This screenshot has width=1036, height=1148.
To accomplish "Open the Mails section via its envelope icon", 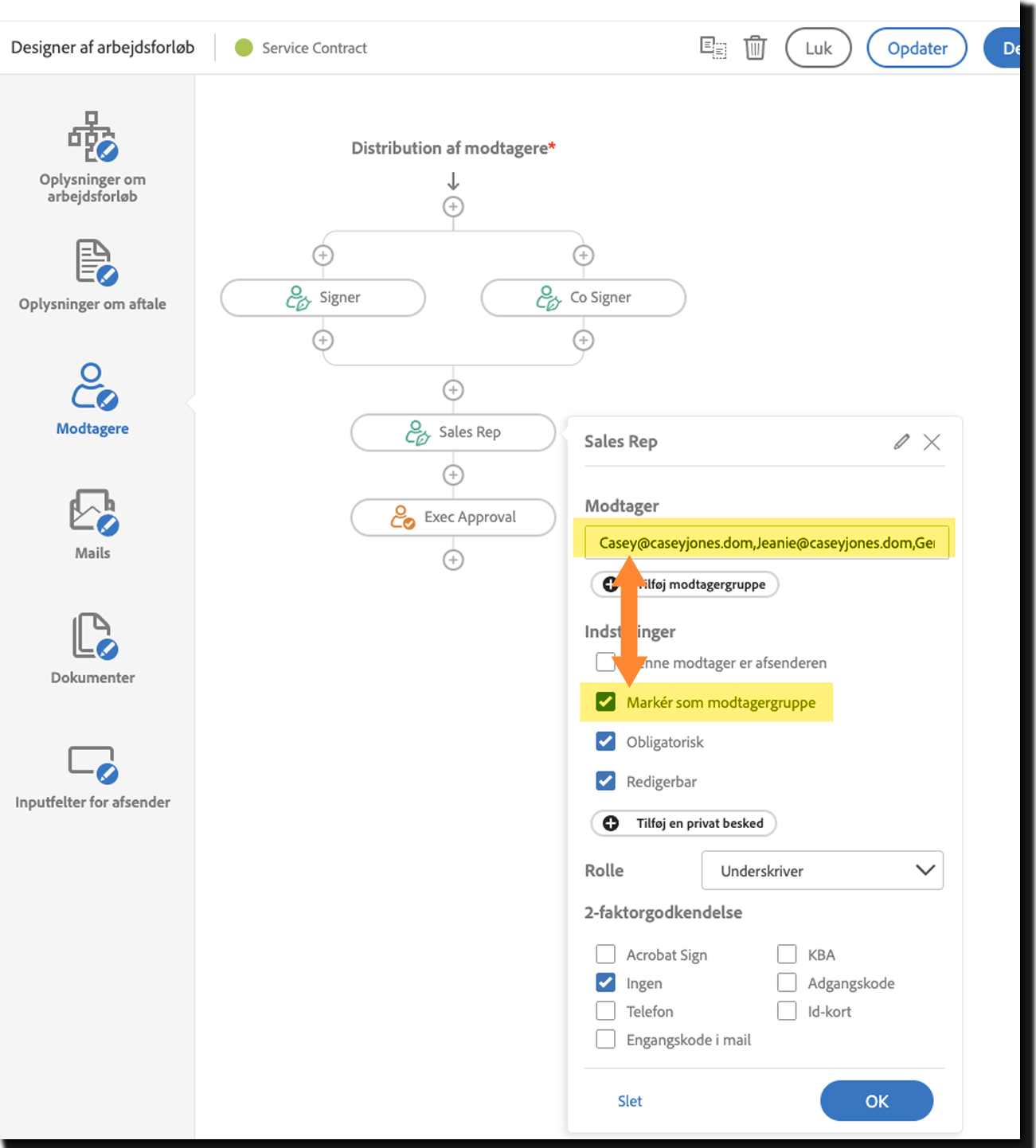I will click(92, 513).
